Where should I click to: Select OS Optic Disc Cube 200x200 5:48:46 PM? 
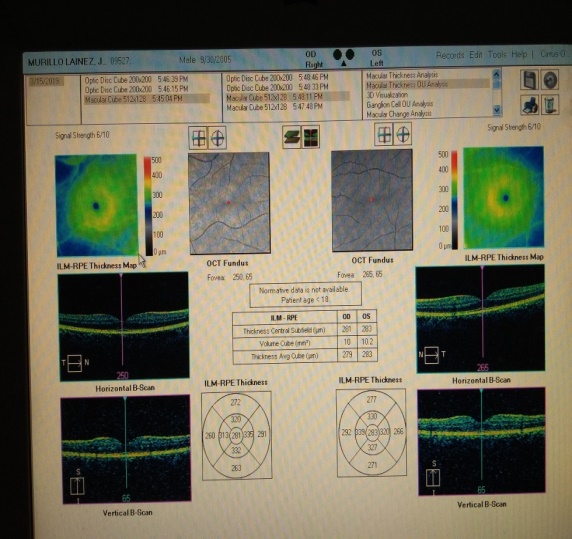(x=277, y=78)
